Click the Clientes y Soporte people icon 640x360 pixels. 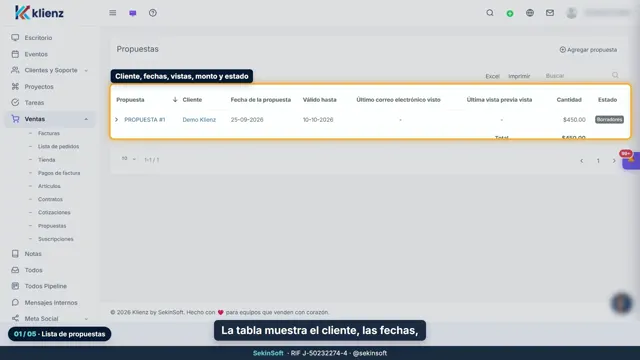point(15,70)
